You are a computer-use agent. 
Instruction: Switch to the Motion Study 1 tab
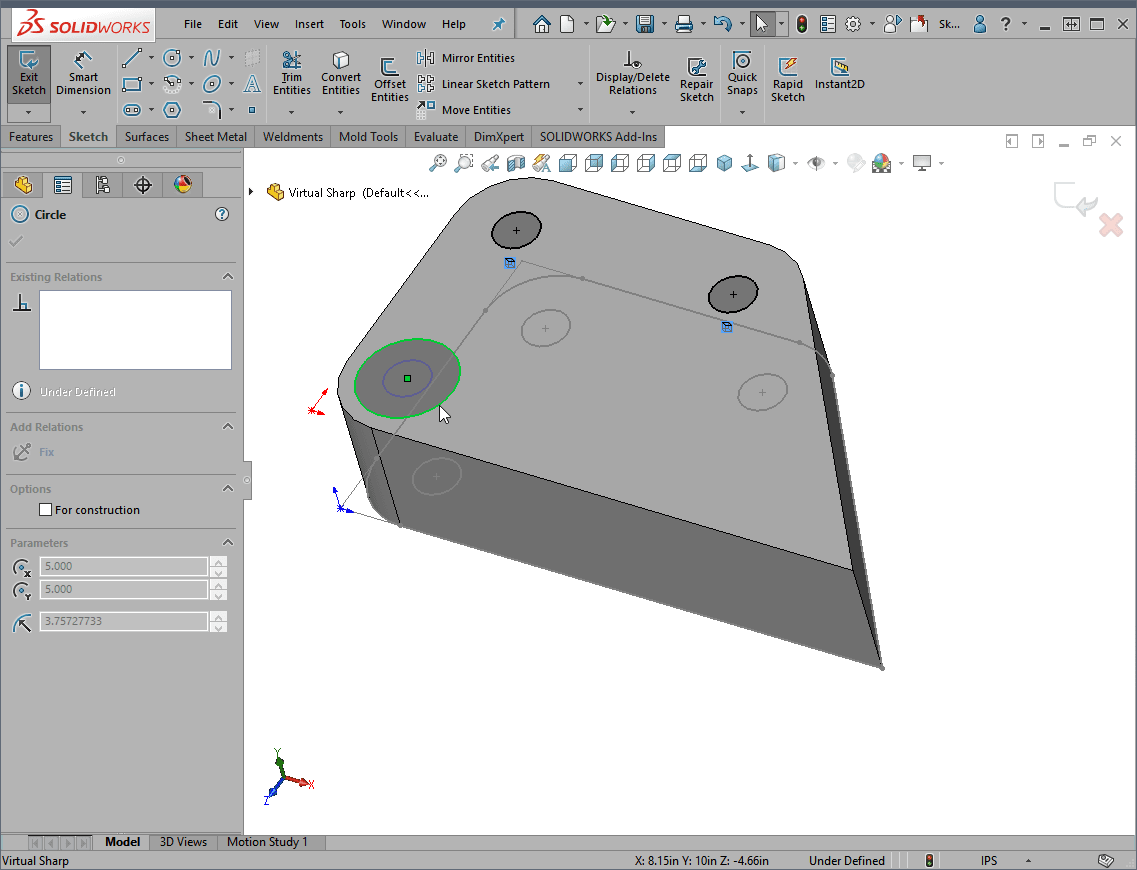[267, 842]
